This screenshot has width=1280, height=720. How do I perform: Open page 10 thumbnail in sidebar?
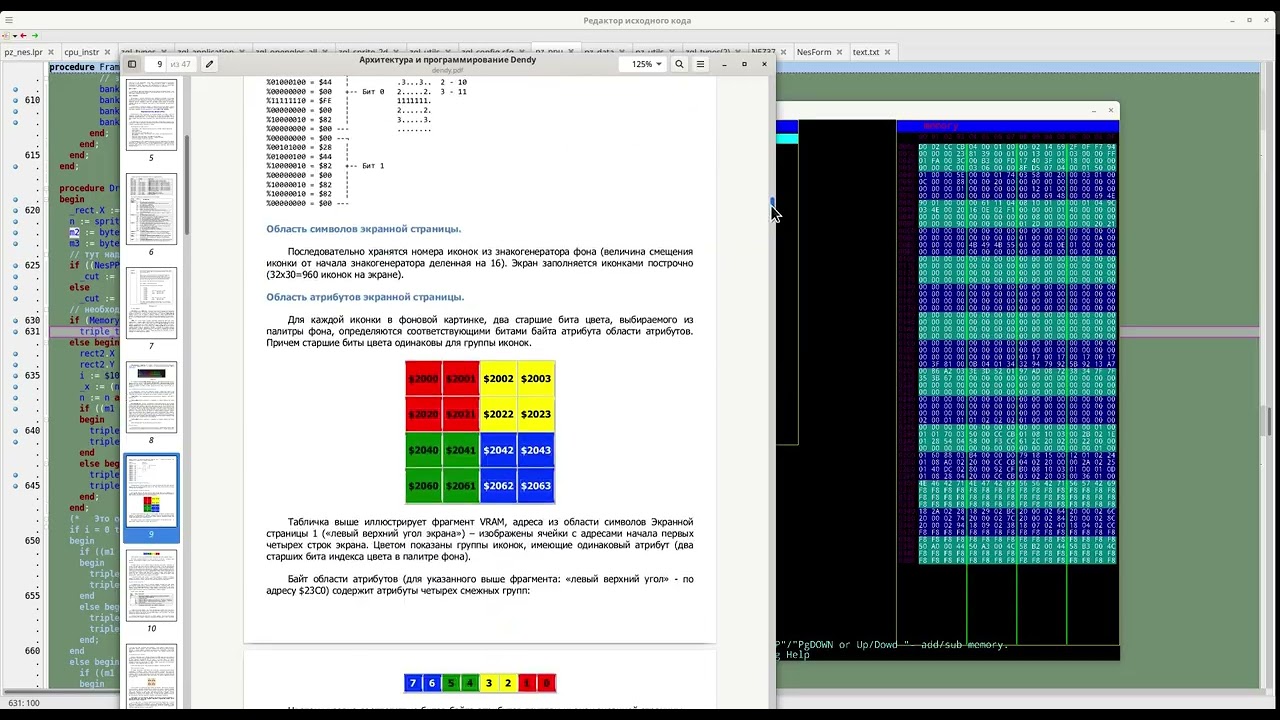[x=151, y=585]
